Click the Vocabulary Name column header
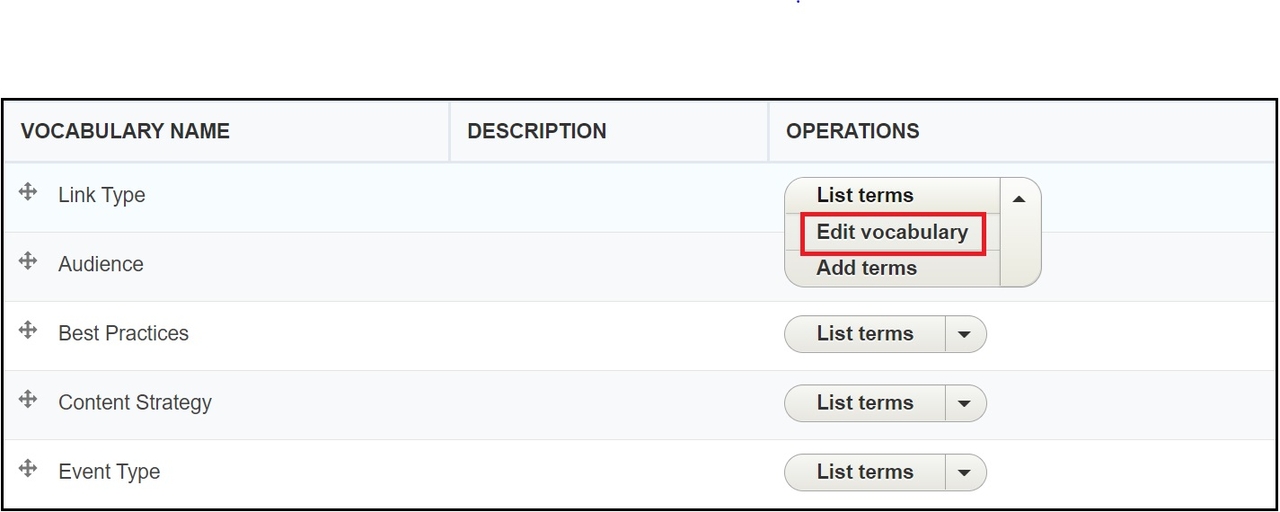The image size is (1280, 512). (x=125, y=131)
